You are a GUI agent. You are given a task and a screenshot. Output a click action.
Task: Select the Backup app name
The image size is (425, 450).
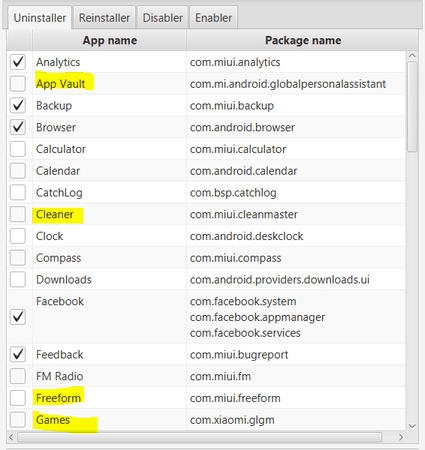click(54, 106)
